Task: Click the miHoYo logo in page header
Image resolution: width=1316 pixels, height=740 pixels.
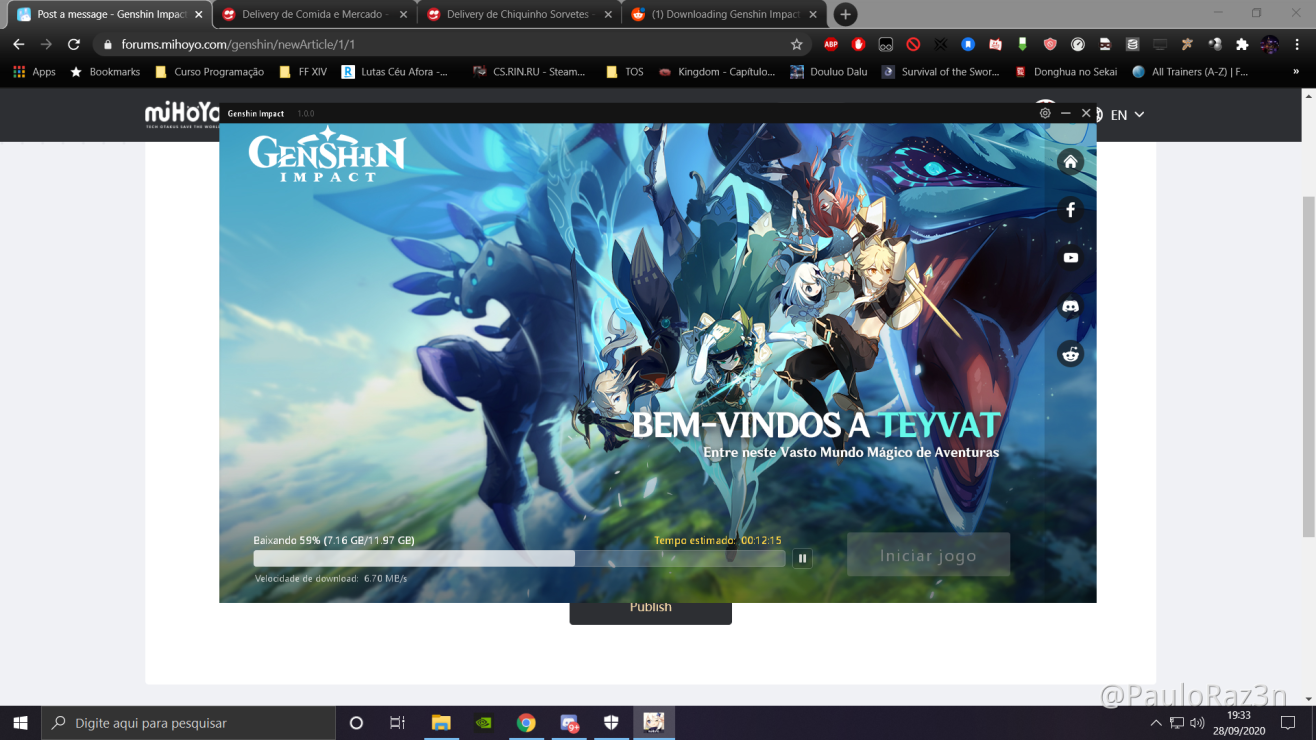Action: [182, 114]
